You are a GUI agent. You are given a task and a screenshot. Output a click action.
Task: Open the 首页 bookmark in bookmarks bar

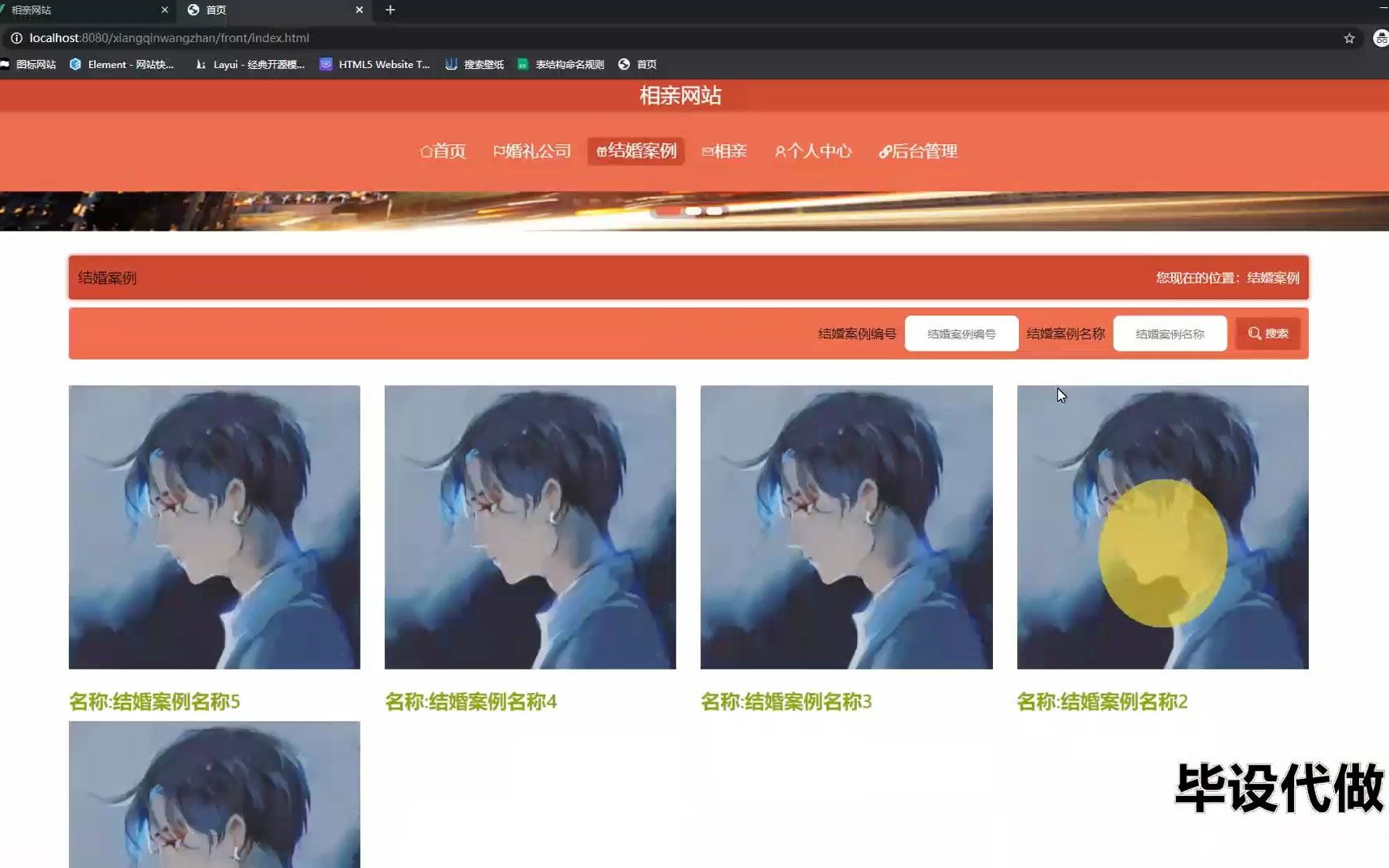click(x=637, y=64)
